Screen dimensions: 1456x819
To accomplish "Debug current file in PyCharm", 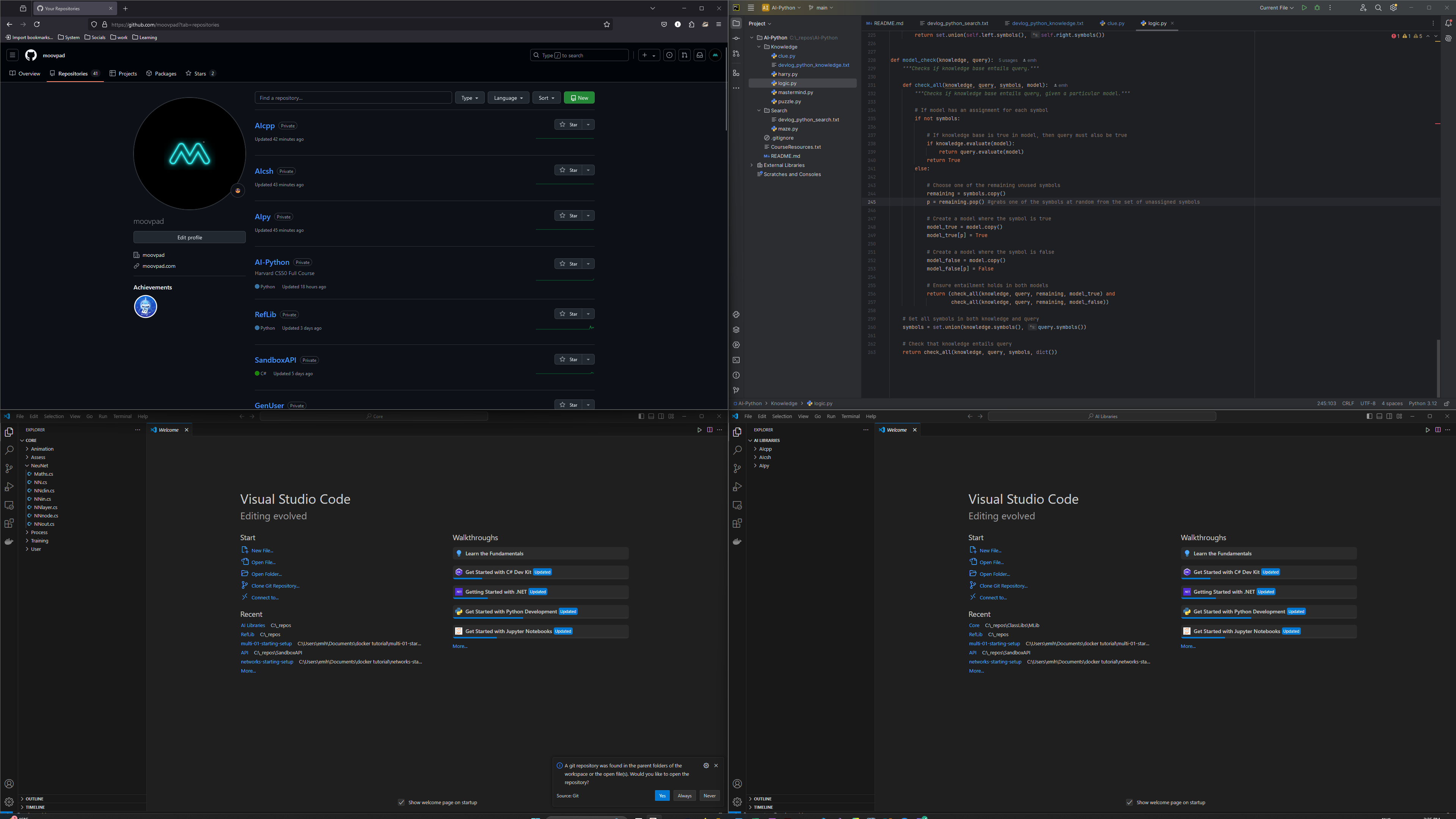I will coord(1317,8).
